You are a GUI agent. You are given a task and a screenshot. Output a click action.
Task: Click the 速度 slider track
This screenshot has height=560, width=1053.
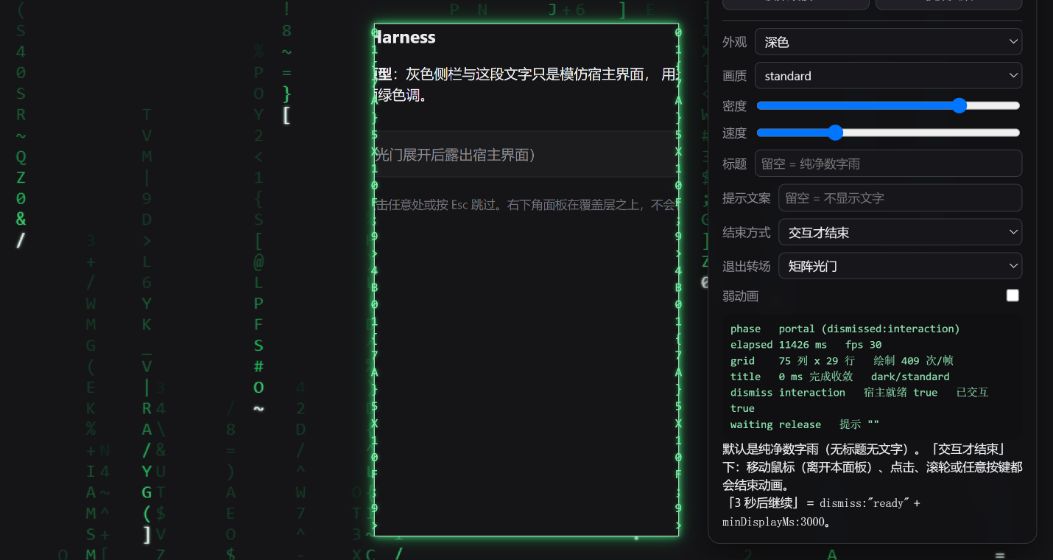pos(888,132)
